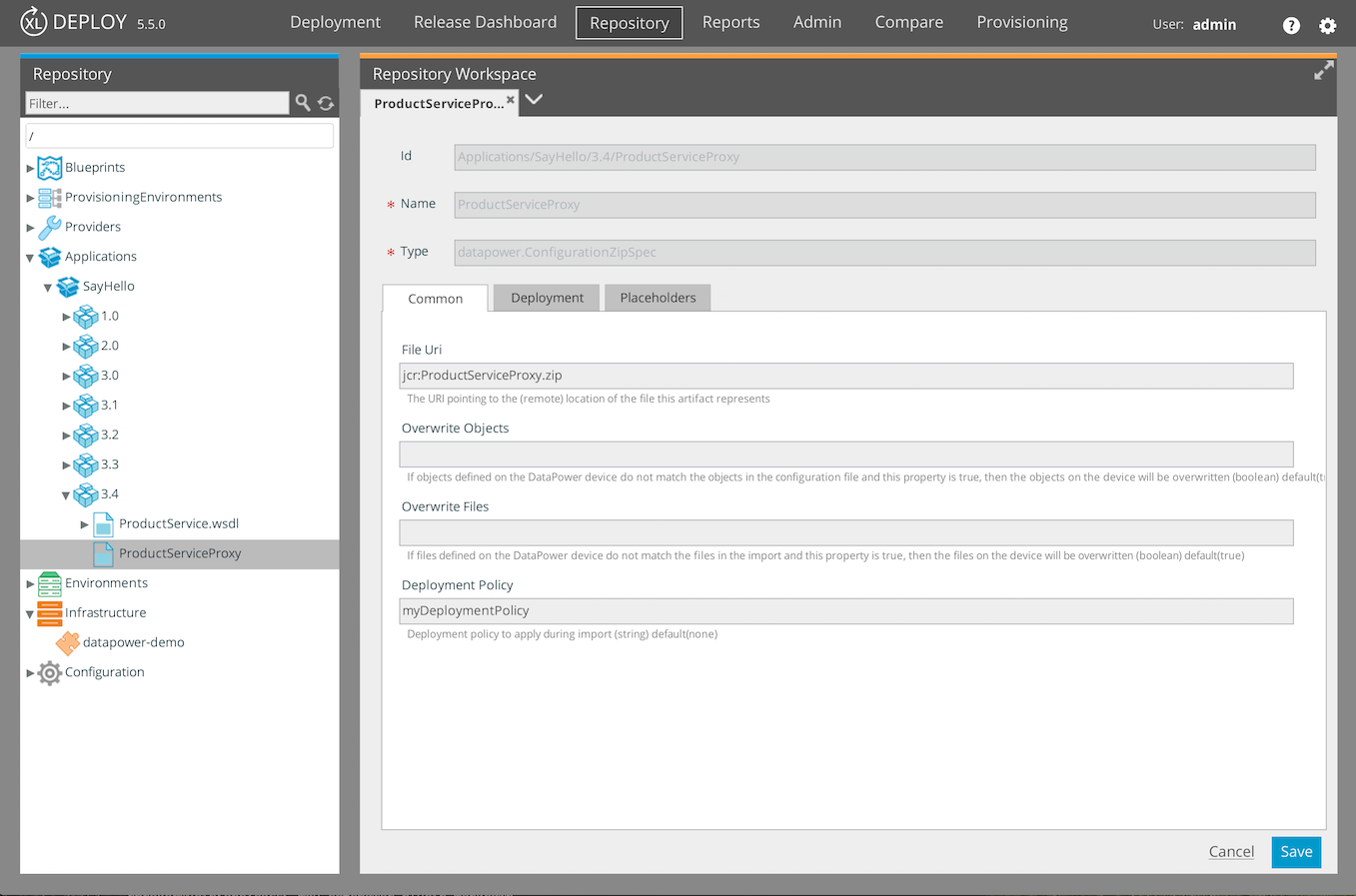The image size is (1356, 896).
Task: Open the help question mark icon
Action: pyautogui.click(x=1291, y=25)
